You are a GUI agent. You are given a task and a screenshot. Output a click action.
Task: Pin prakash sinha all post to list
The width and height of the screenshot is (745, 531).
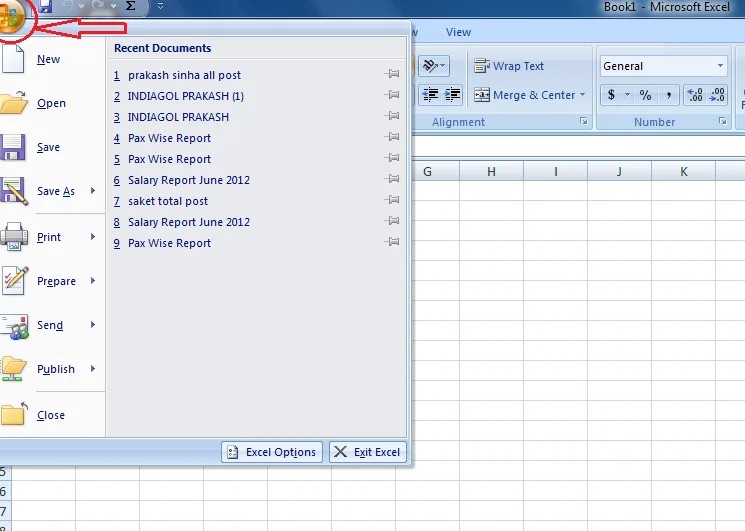coord(392,74)
